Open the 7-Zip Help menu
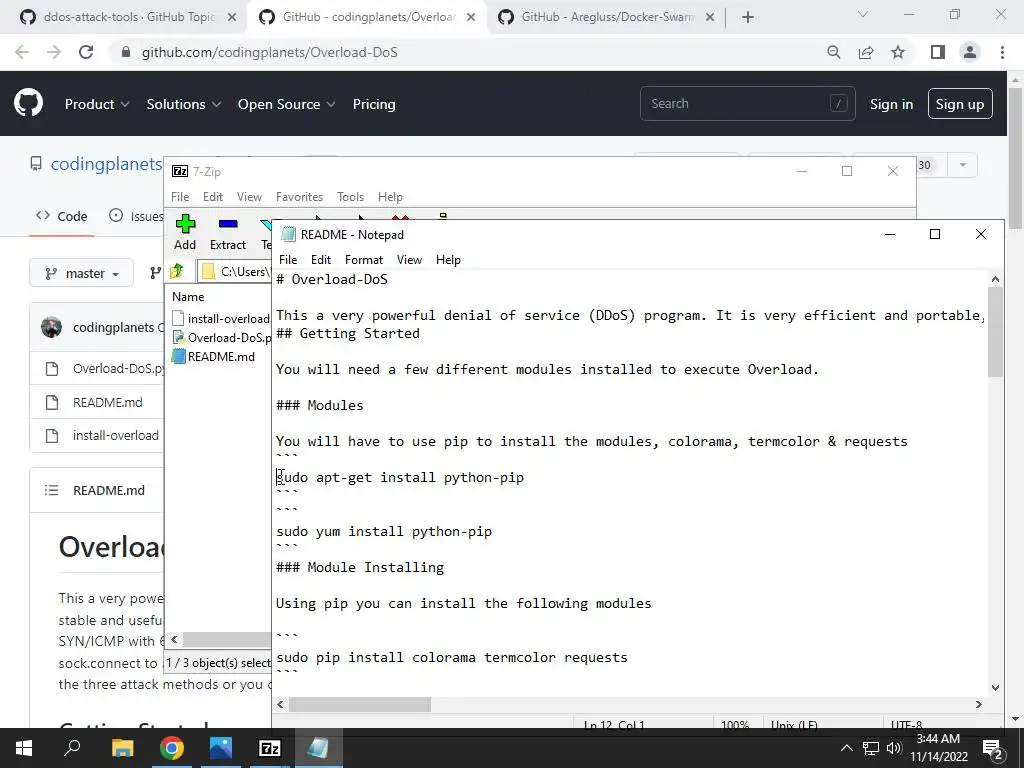The height and width of the screenshot is (768, 1024). click(x=390, y=197)
